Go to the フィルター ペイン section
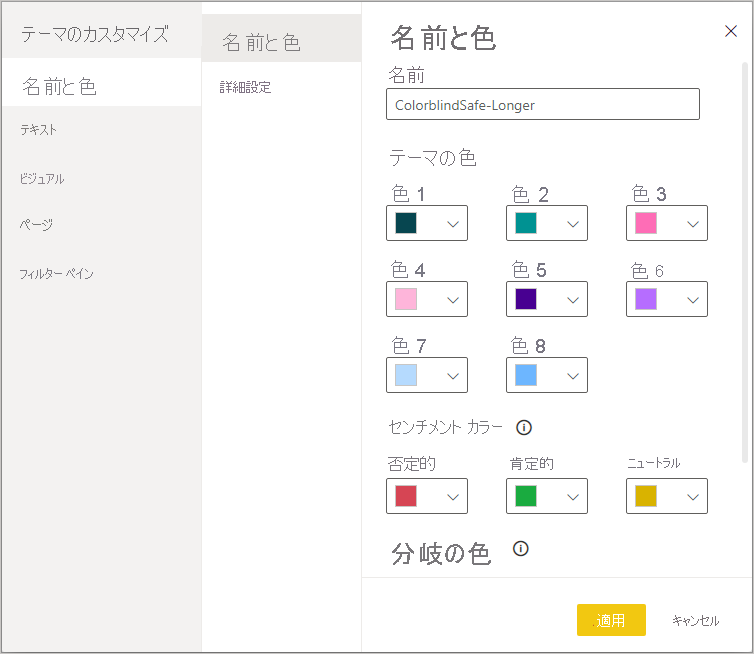The width and height of the screenshot is (754, 654). [57, 273]
